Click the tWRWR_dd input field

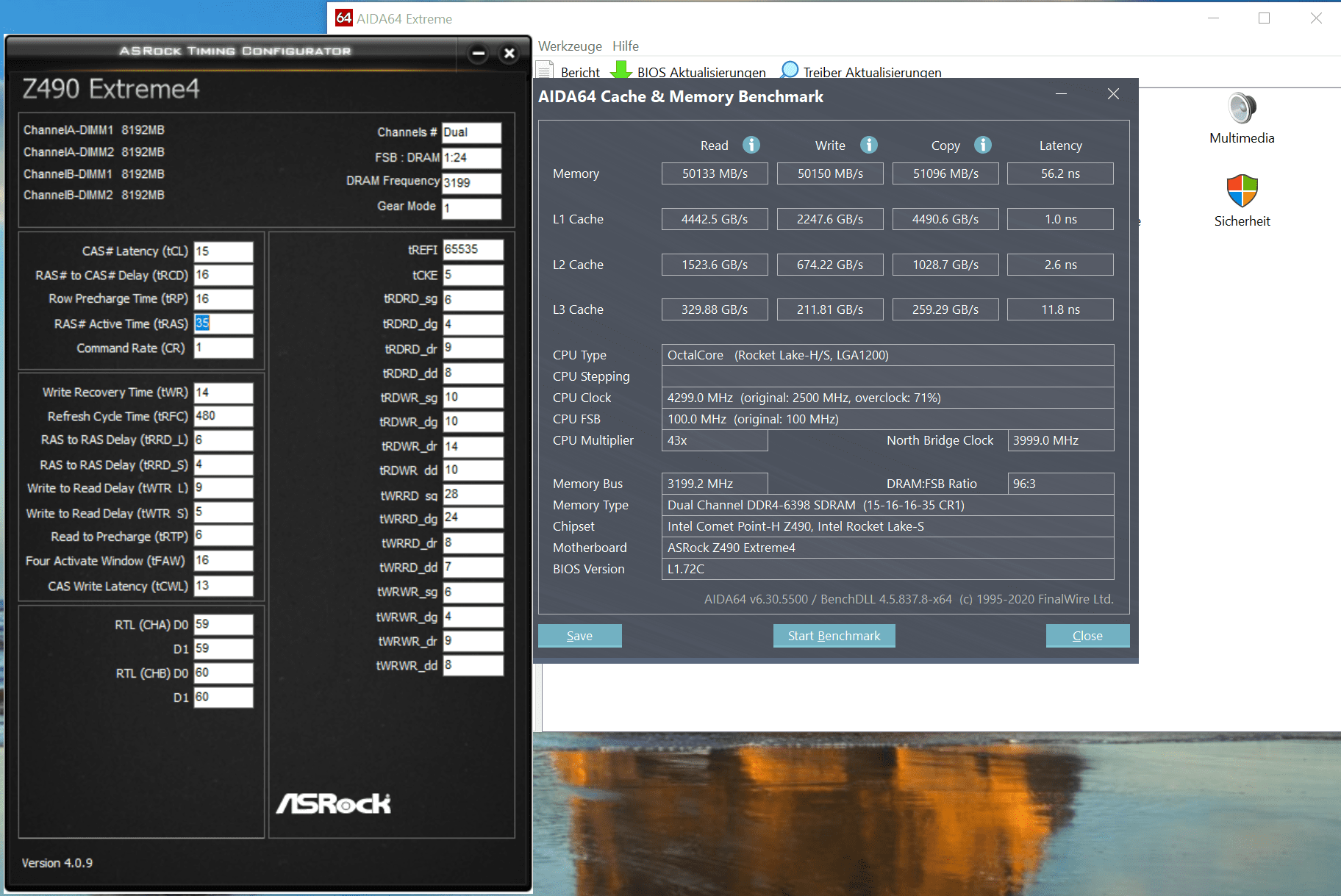point(473,665)
